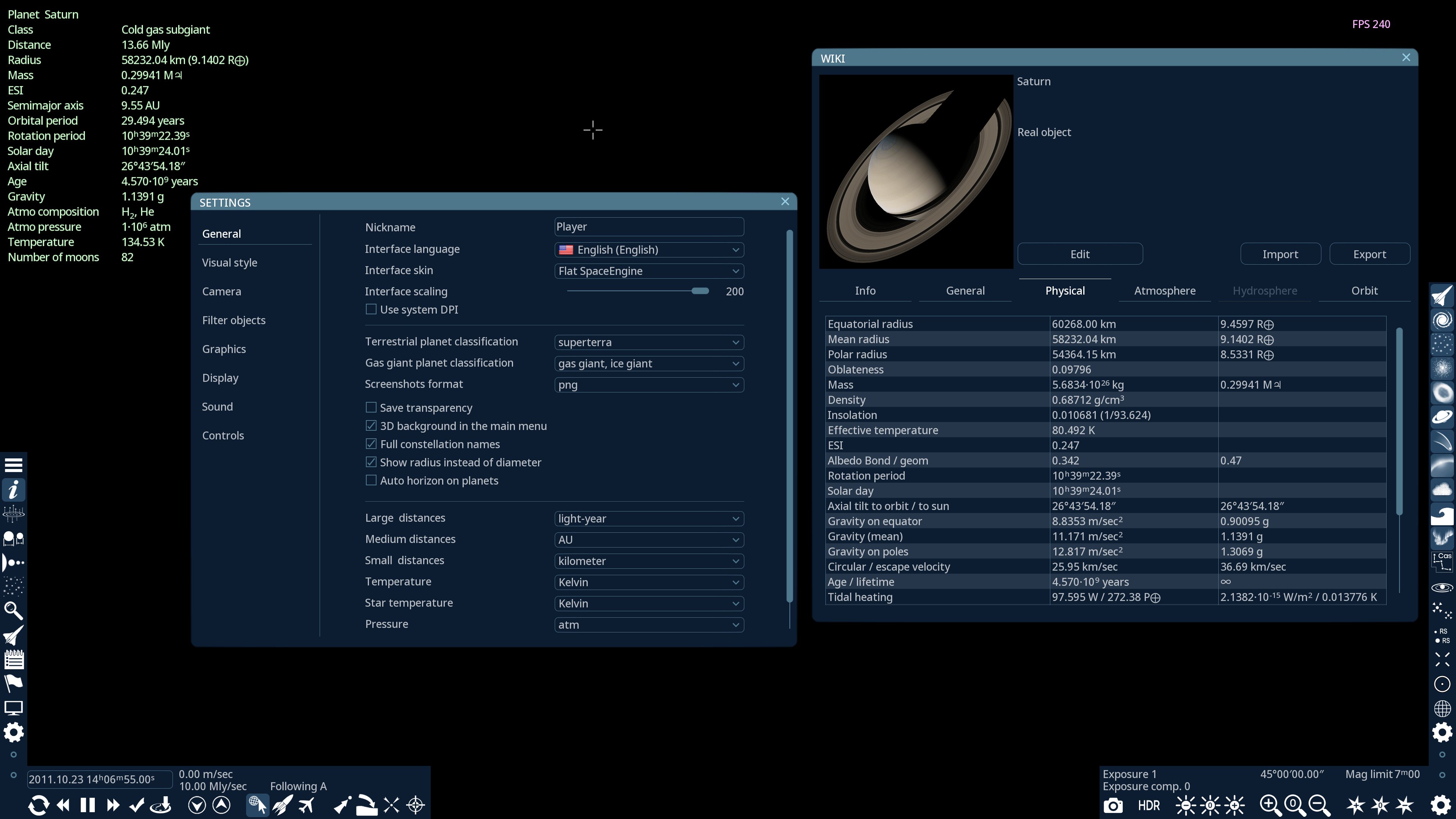This screenshot has width=1456, height=819.
Task: Click the reverse time flow icon
Action: tap(38, 805)
